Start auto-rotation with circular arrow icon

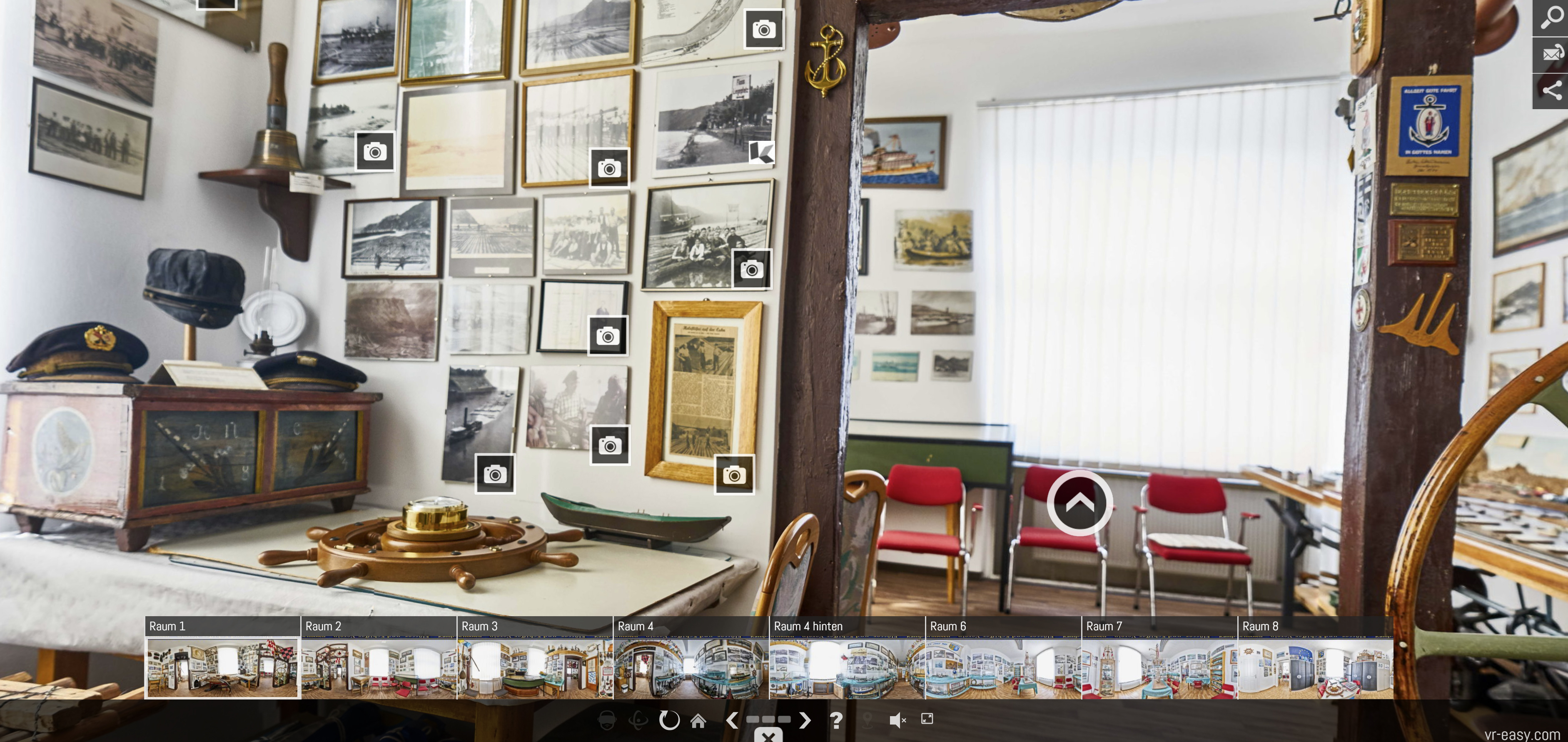click(x=669, y=721)
